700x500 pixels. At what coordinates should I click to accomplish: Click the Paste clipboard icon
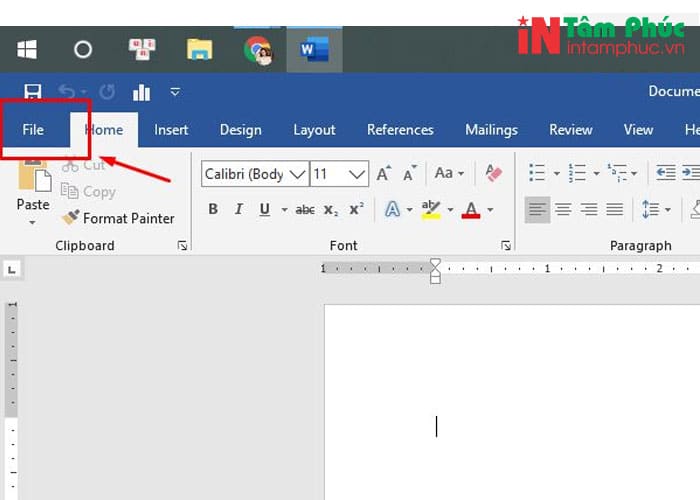[x=34, y=177]
